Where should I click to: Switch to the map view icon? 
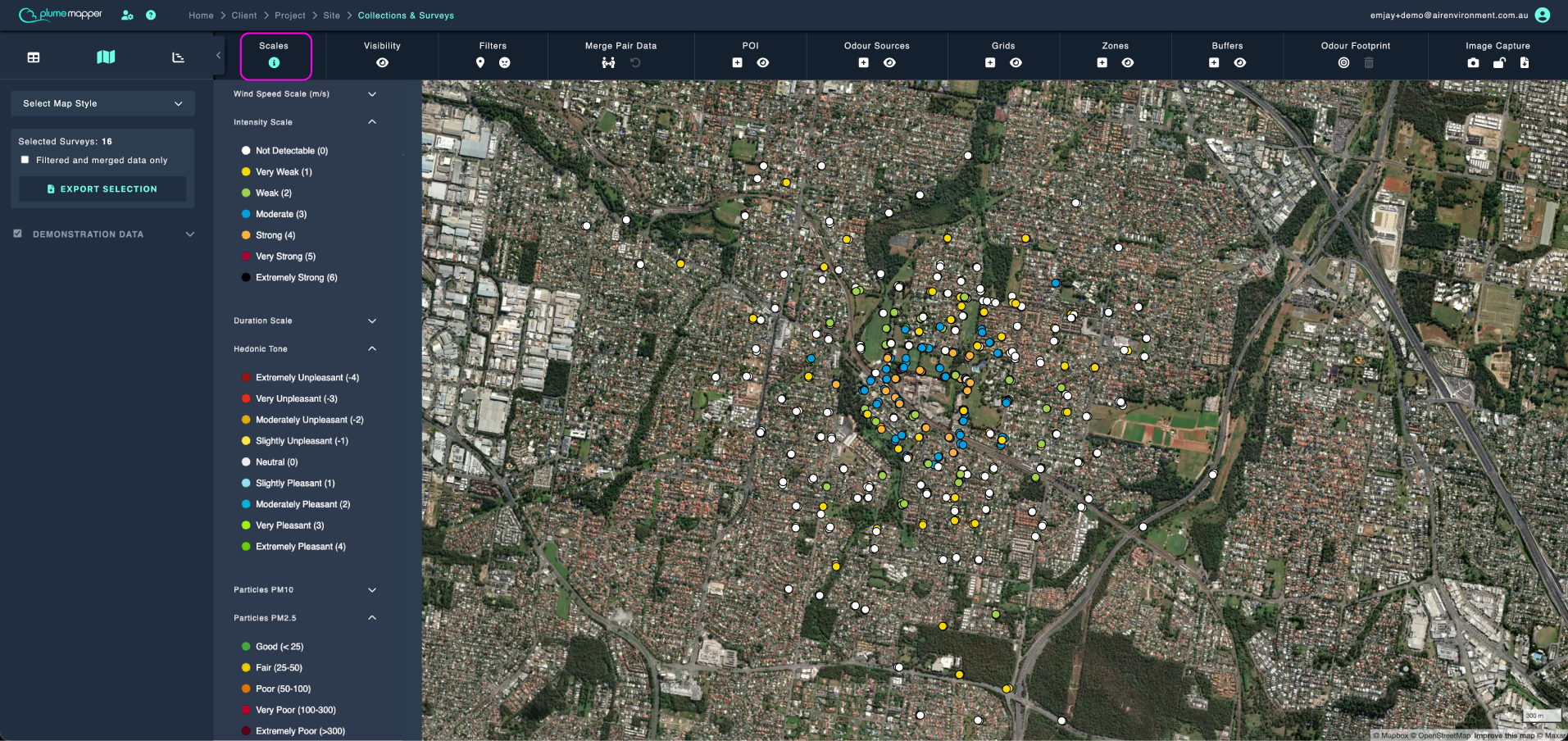tap(106, 57)
